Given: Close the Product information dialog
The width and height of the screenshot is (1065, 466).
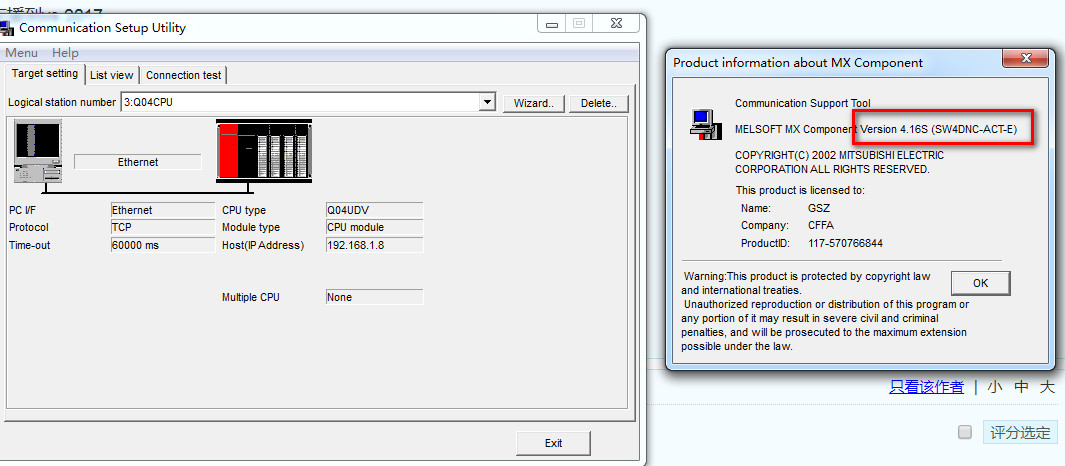Looking at the screenshot, I should (1027, 61).
